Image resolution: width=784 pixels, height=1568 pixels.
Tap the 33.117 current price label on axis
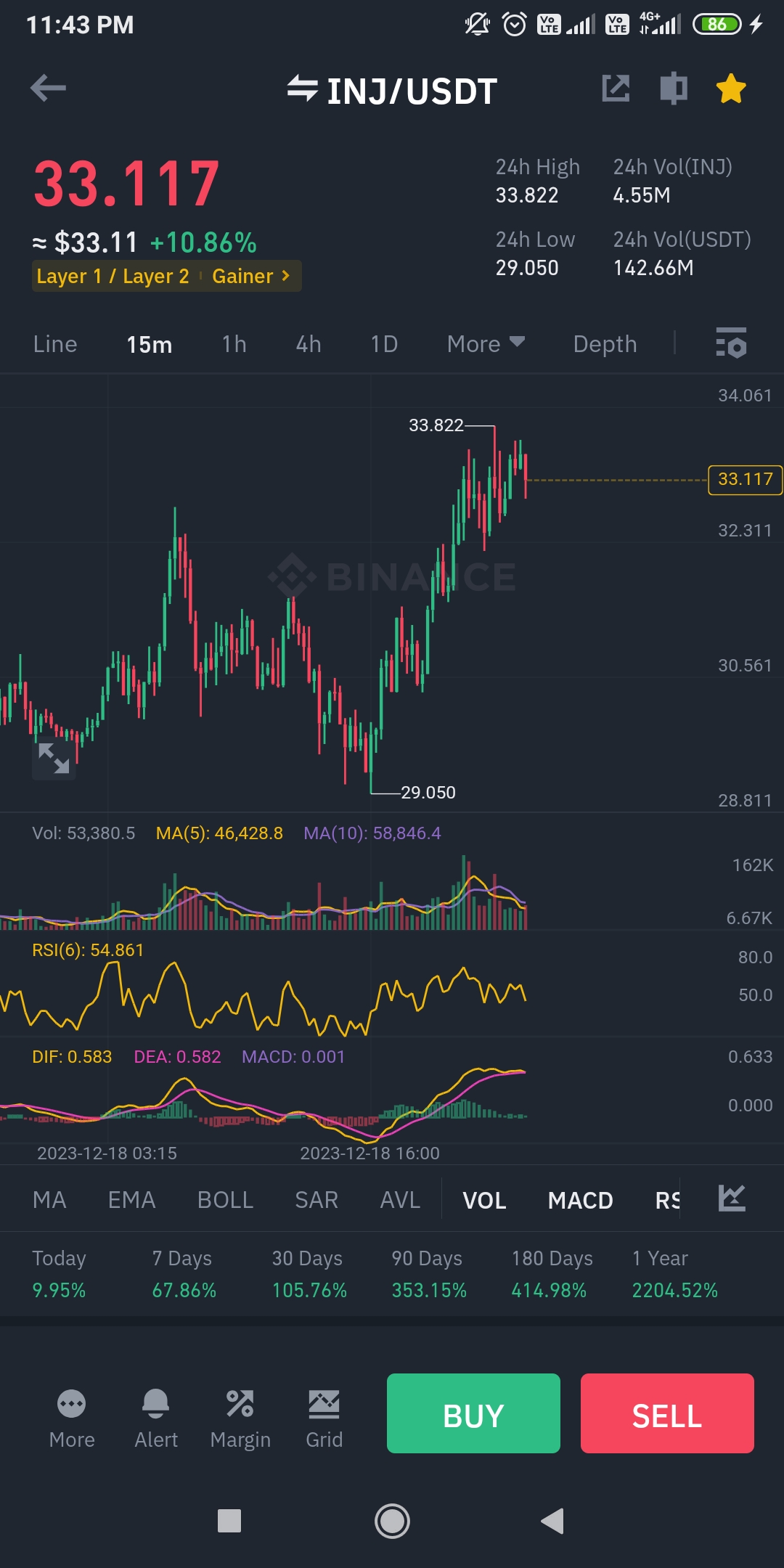coord(745,480)
